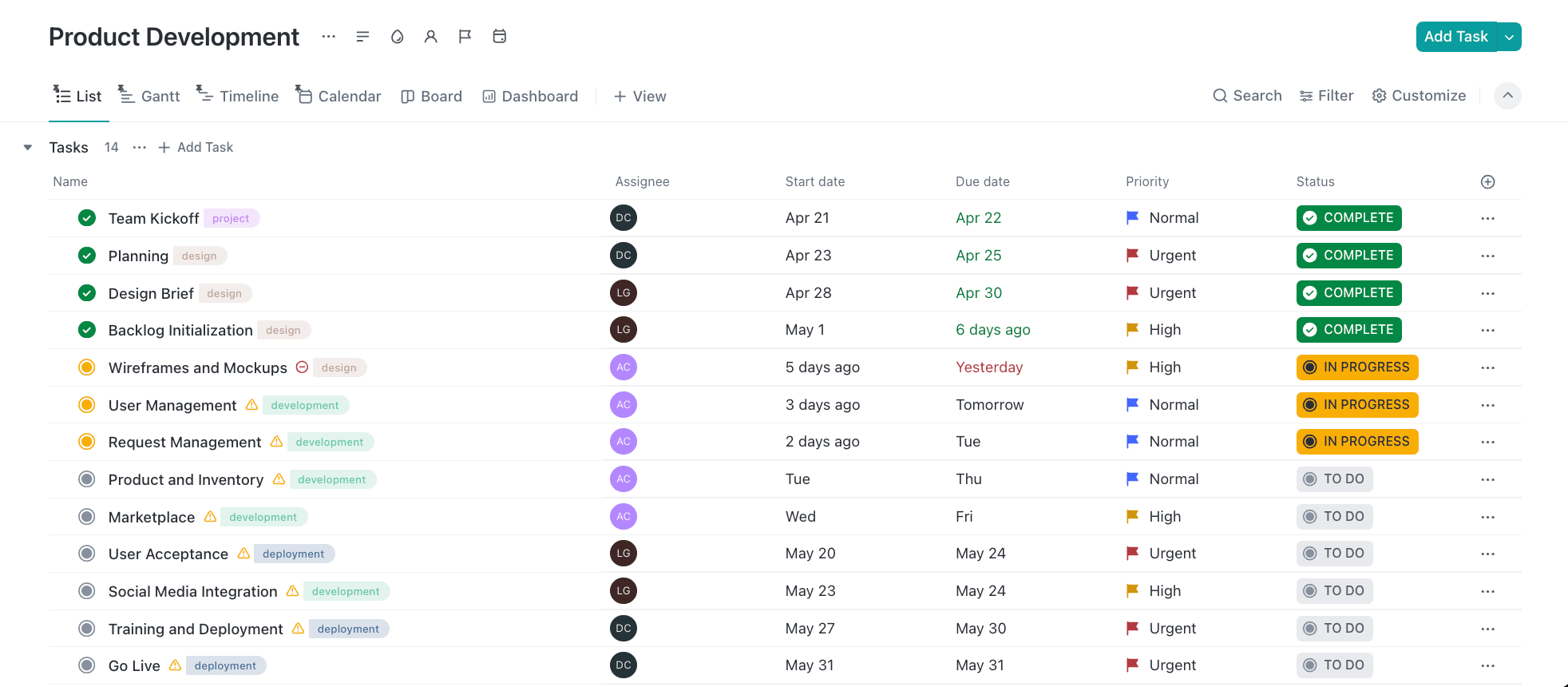Switch to the Board view tab
Image resolution: width=1568 pixels, height=687 pixels.
coord(431,96)
